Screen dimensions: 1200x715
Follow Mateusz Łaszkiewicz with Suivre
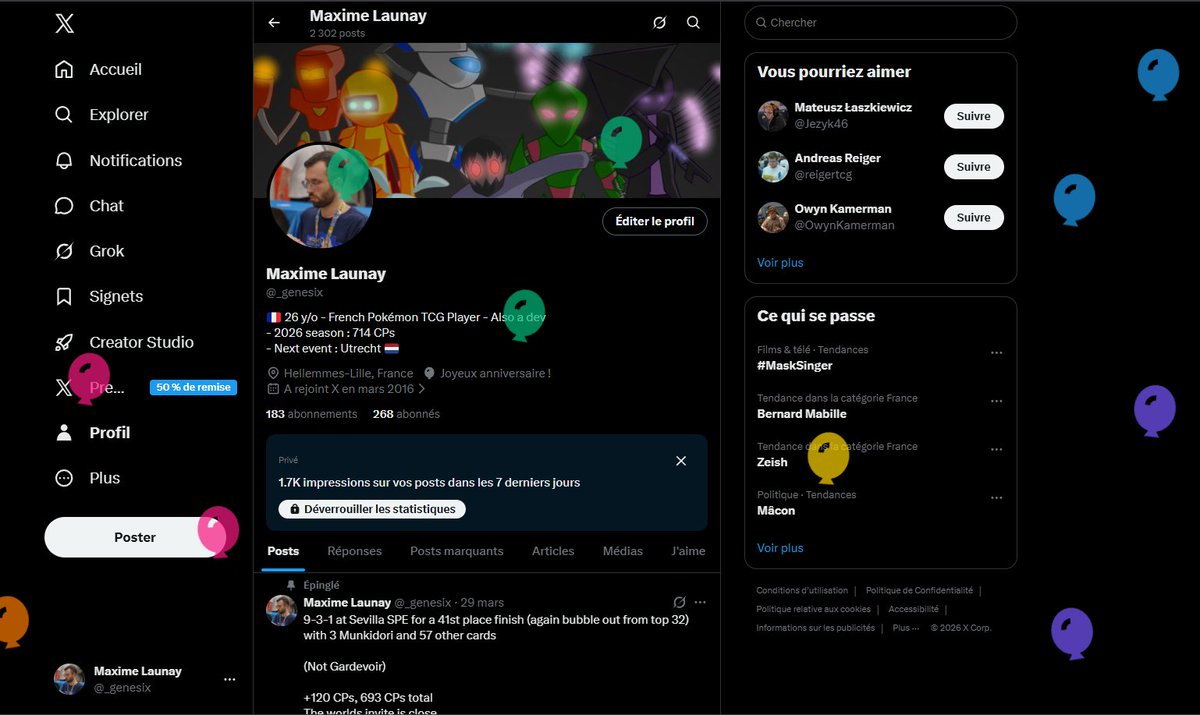coord(973,116)
